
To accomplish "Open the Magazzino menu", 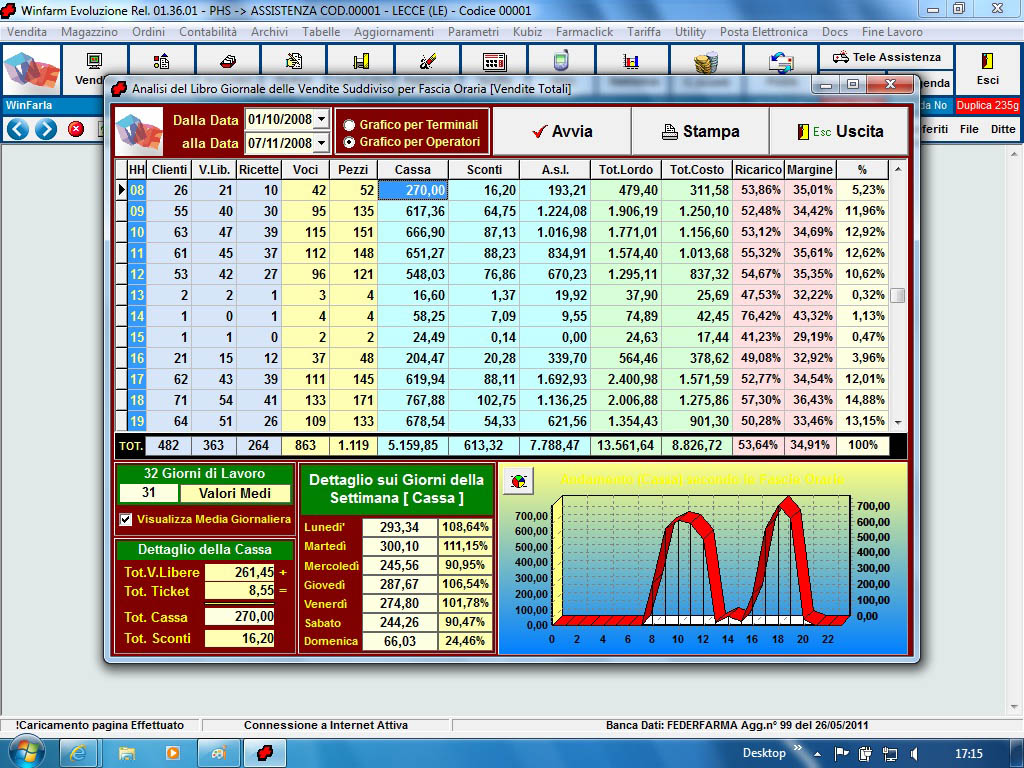I will (x=89, y=32).
